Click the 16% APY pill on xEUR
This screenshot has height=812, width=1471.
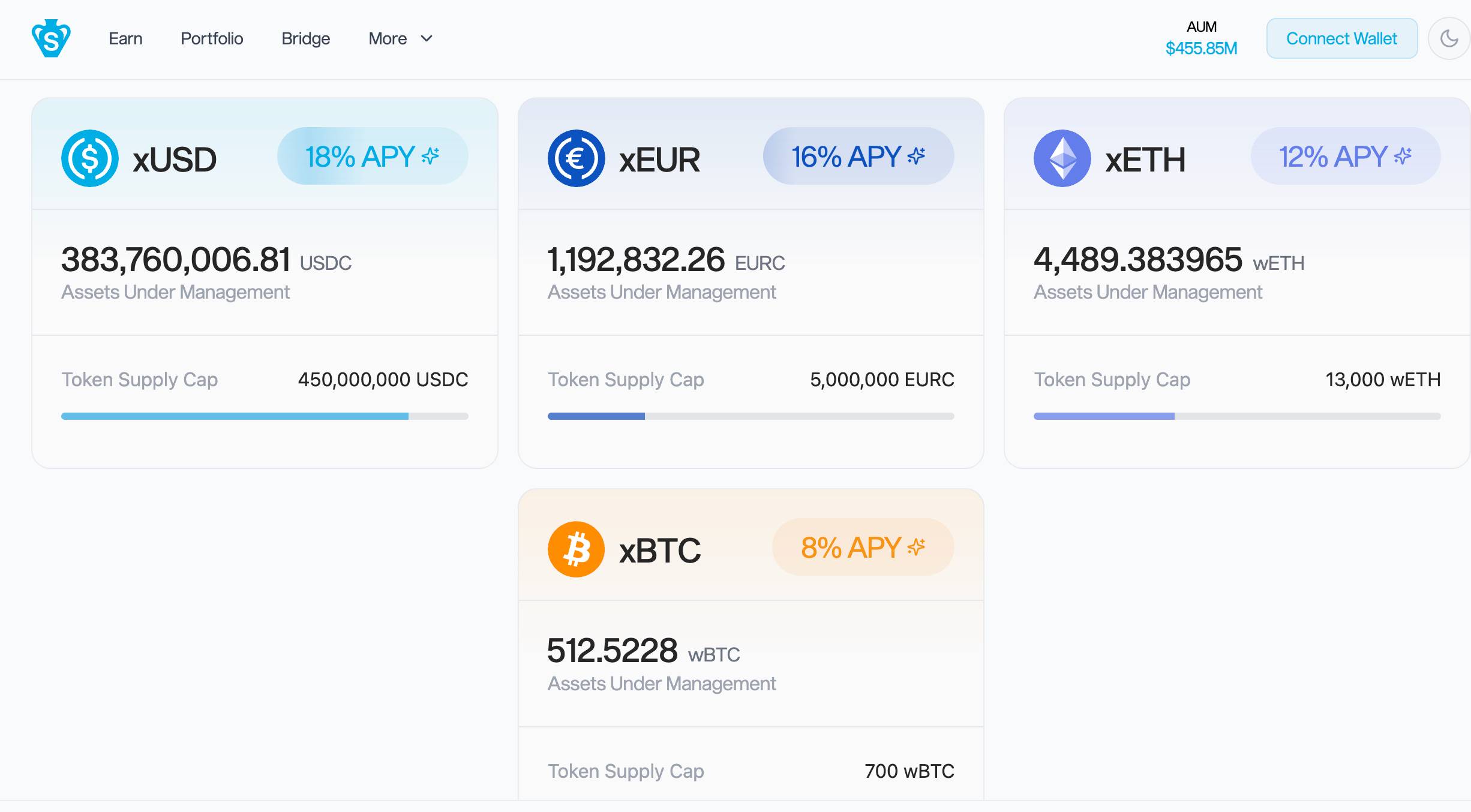(858, 155)
